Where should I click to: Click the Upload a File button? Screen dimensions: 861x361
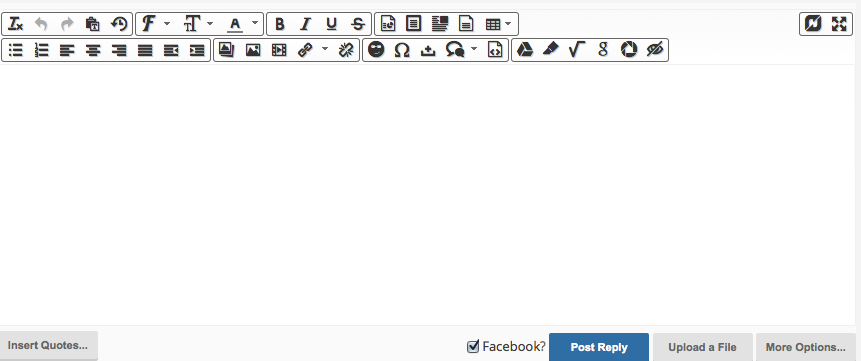702,347
